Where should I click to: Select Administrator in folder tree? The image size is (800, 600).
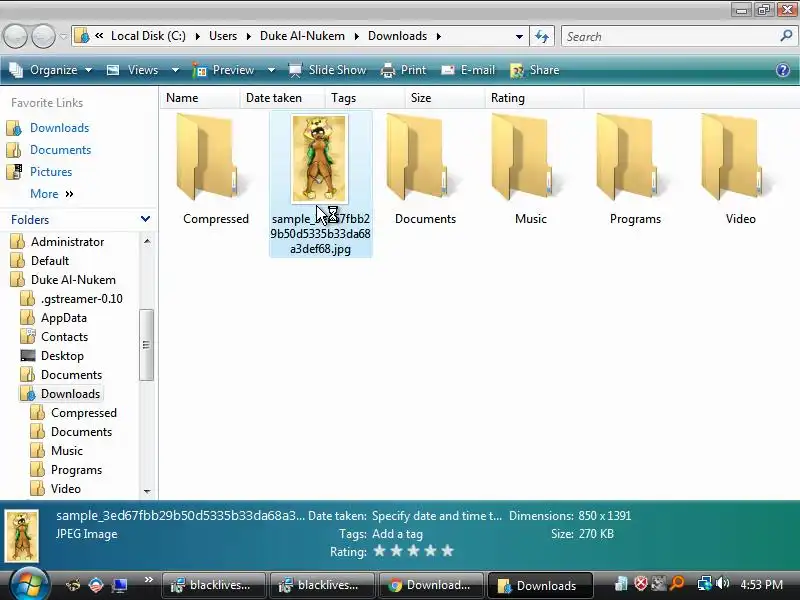coord(67,241)
